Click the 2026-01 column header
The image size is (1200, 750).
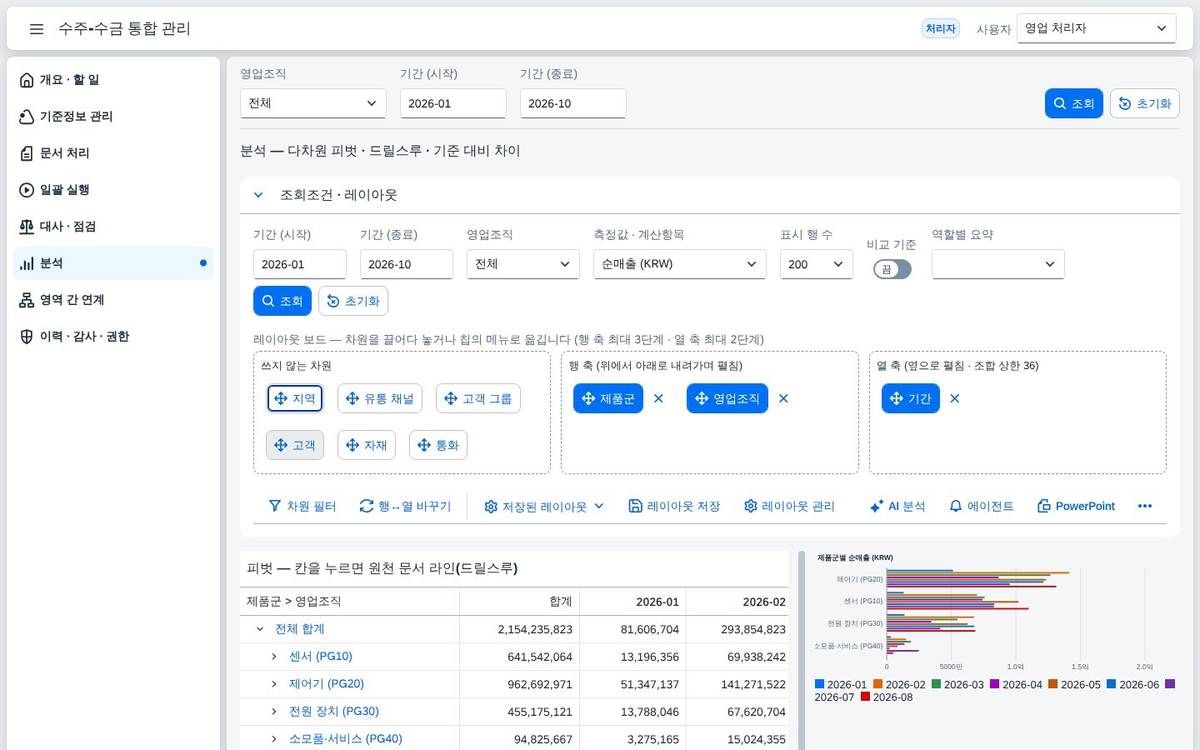pyautogui.click(x=632, y=602)
